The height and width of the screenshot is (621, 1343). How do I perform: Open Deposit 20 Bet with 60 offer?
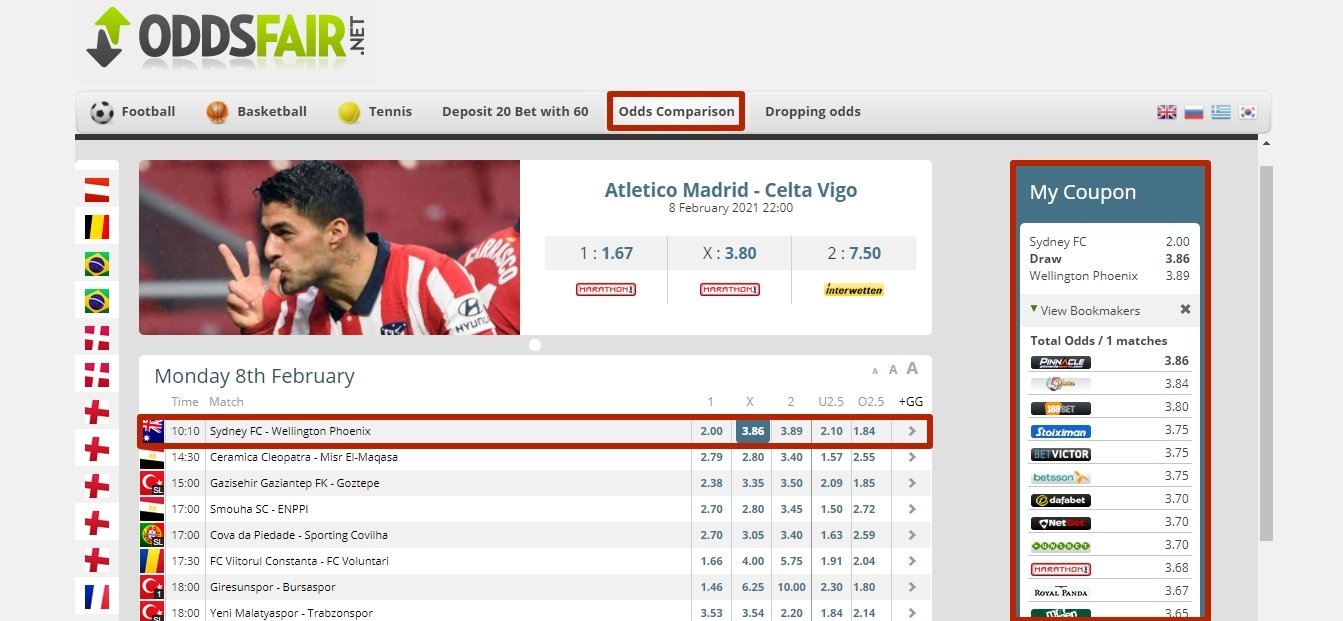tap(515, 112)
